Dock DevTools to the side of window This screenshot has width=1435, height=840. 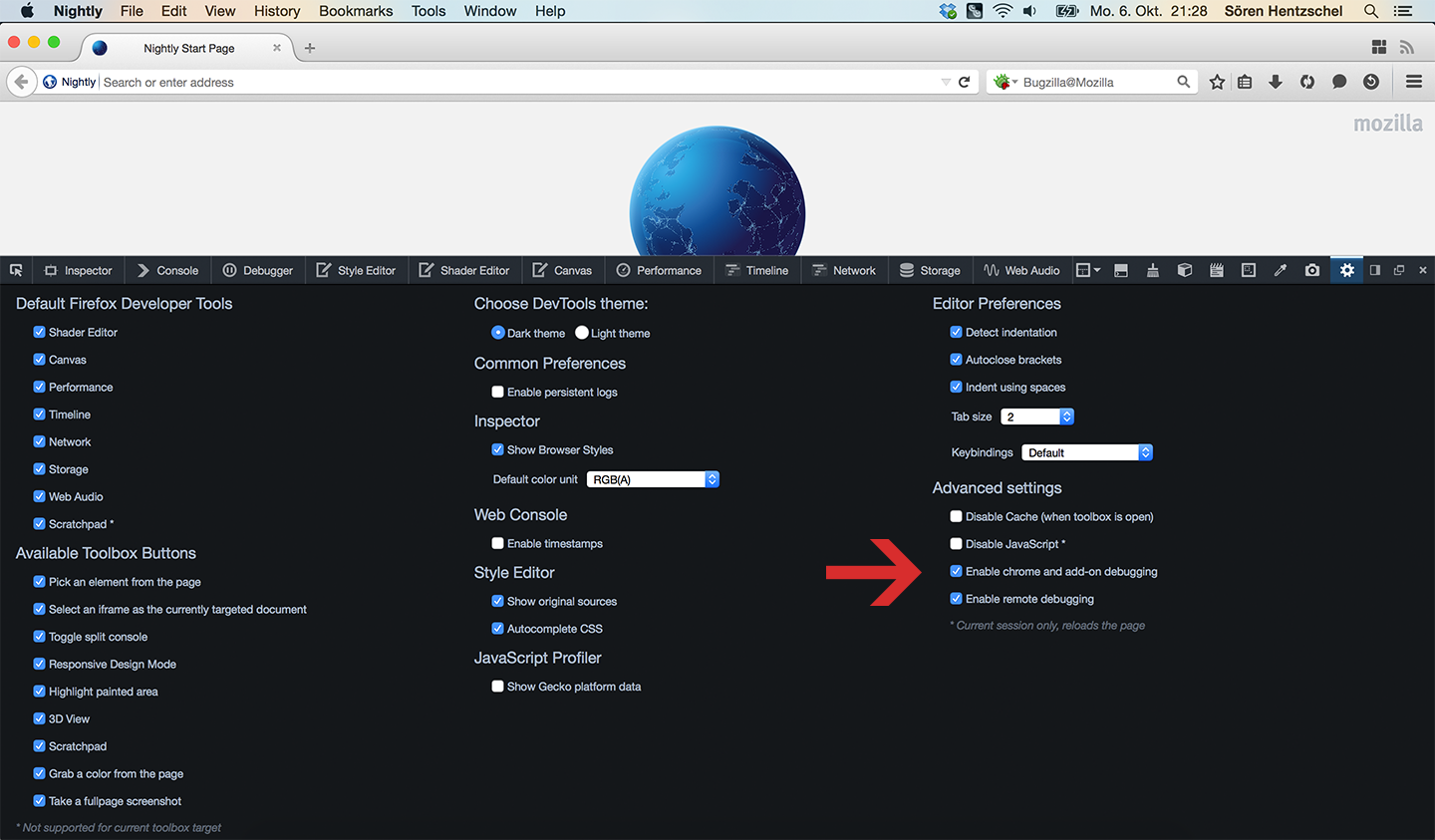(1375, 270)
